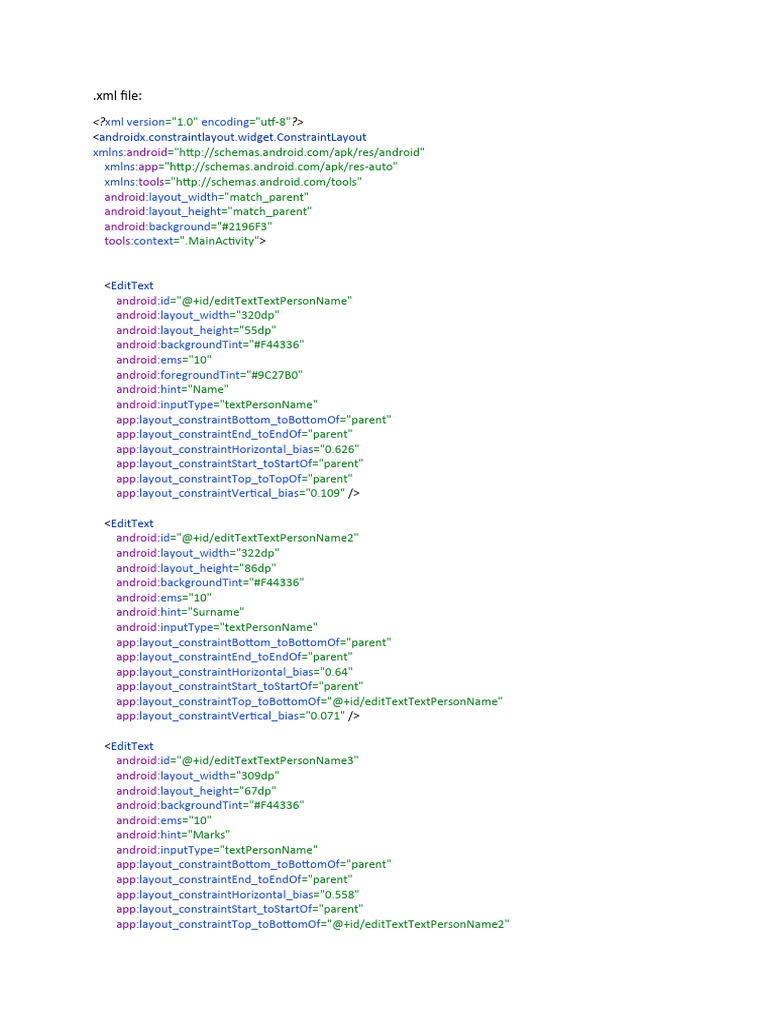Click the layout_height="67dp" line

pyautogui.click(x=196, y=791)
